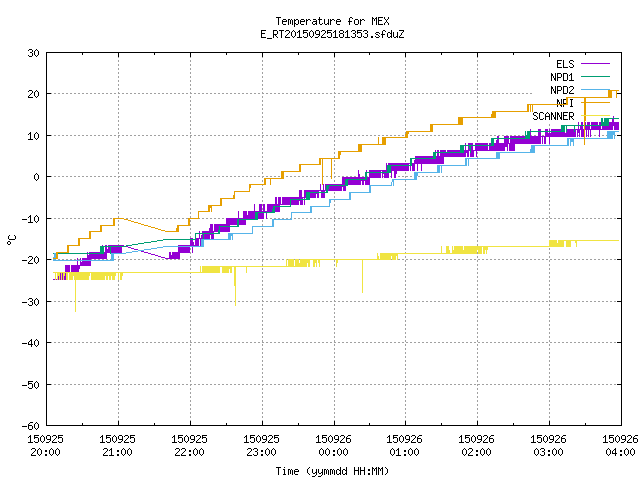Click the SCANNER legend label
Viewport: 640px width, 480px height.
[553, 116]
